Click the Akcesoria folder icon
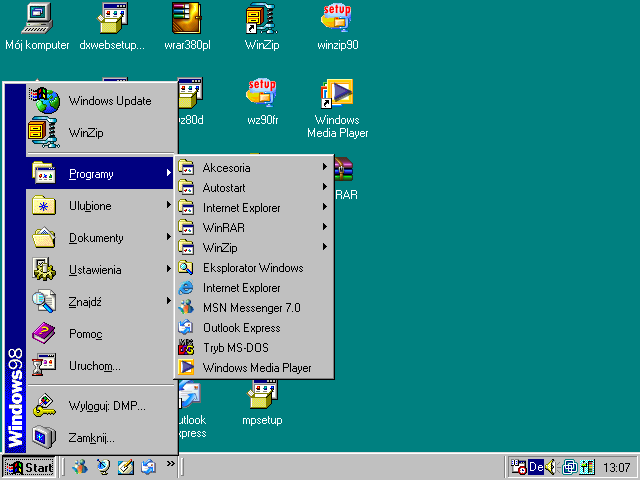Image resolution: width=640 pixels, height=480 pixels. (186, 167)
